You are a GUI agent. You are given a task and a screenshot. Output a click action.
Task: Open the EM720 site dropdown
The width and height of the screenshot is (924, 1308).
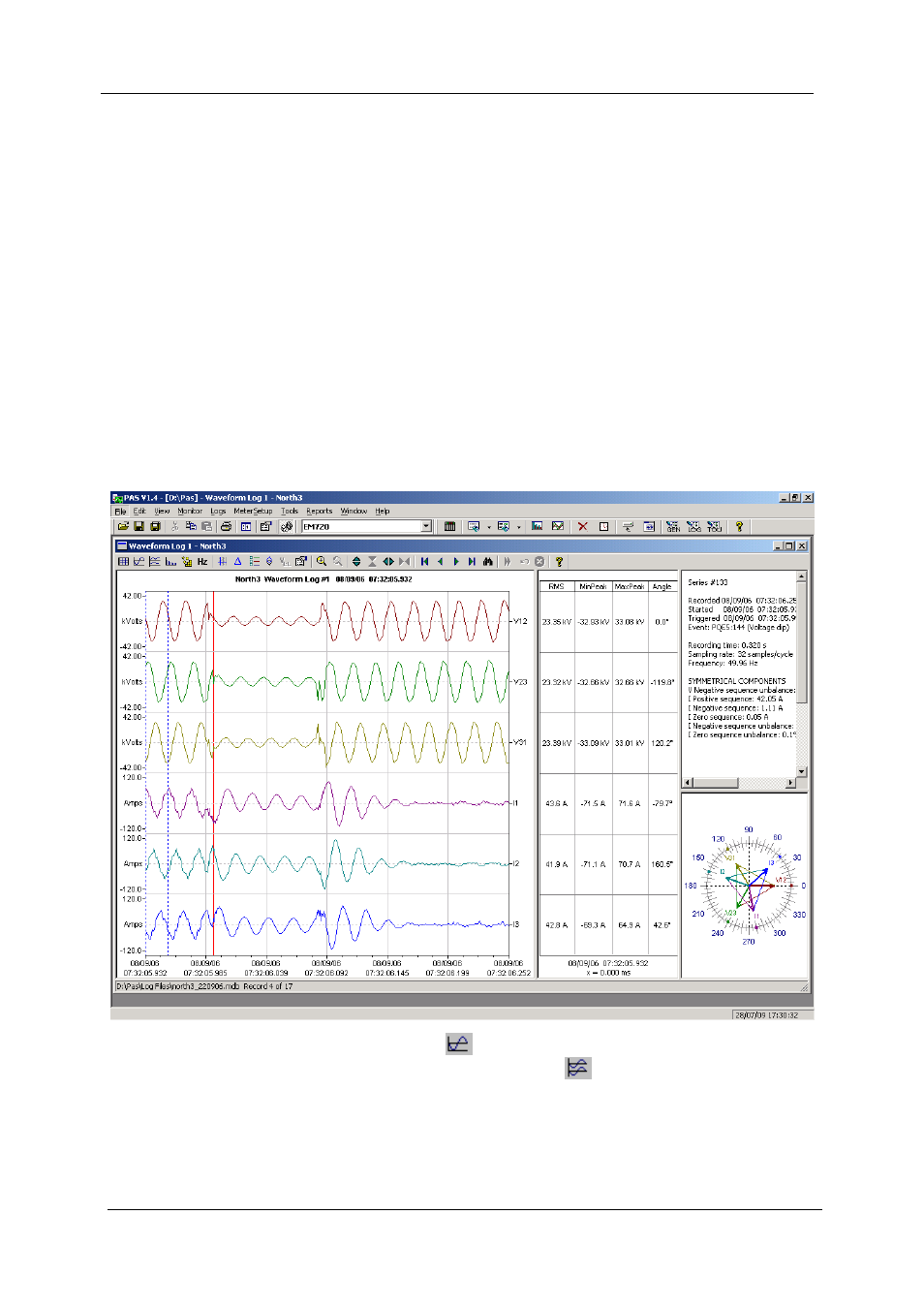coord(425,526)
